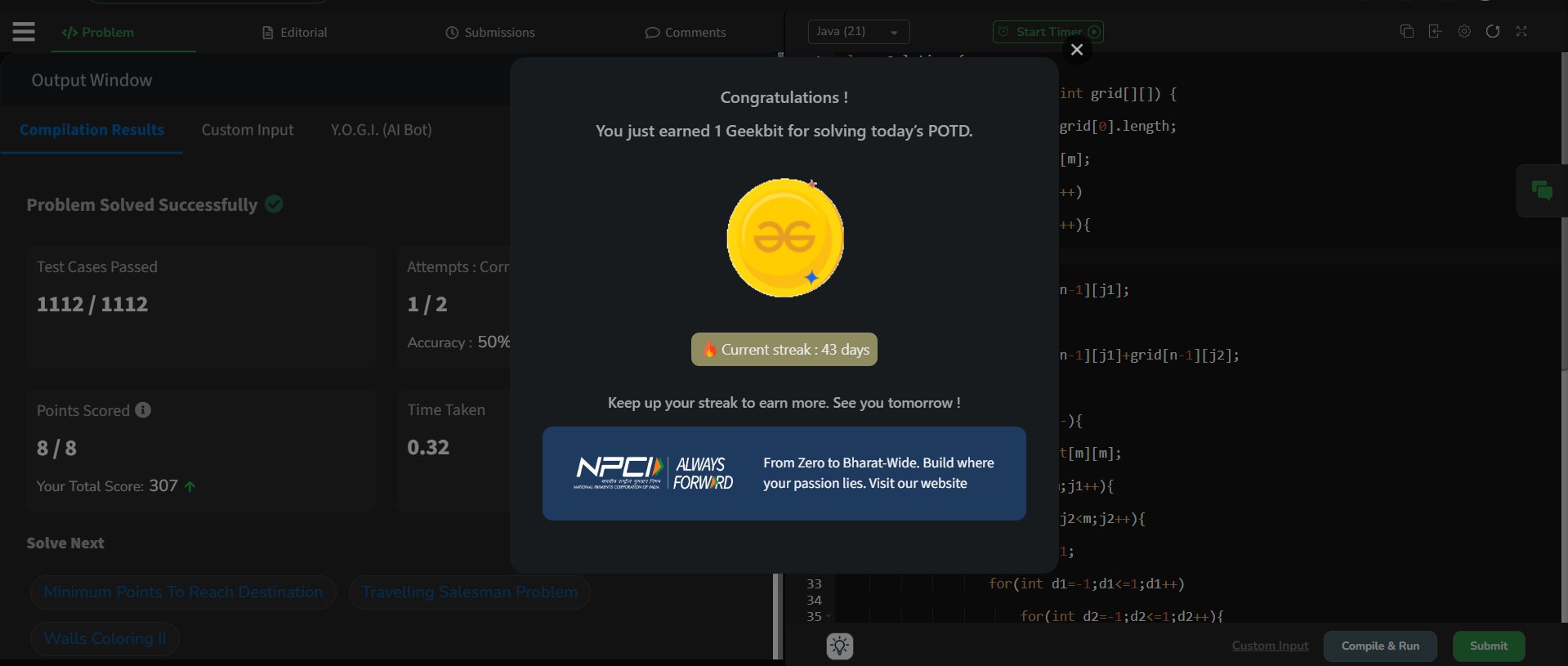Open Travelling Salesman Problem link
The height and width of the screenshot is (666, 1568).
470,592
